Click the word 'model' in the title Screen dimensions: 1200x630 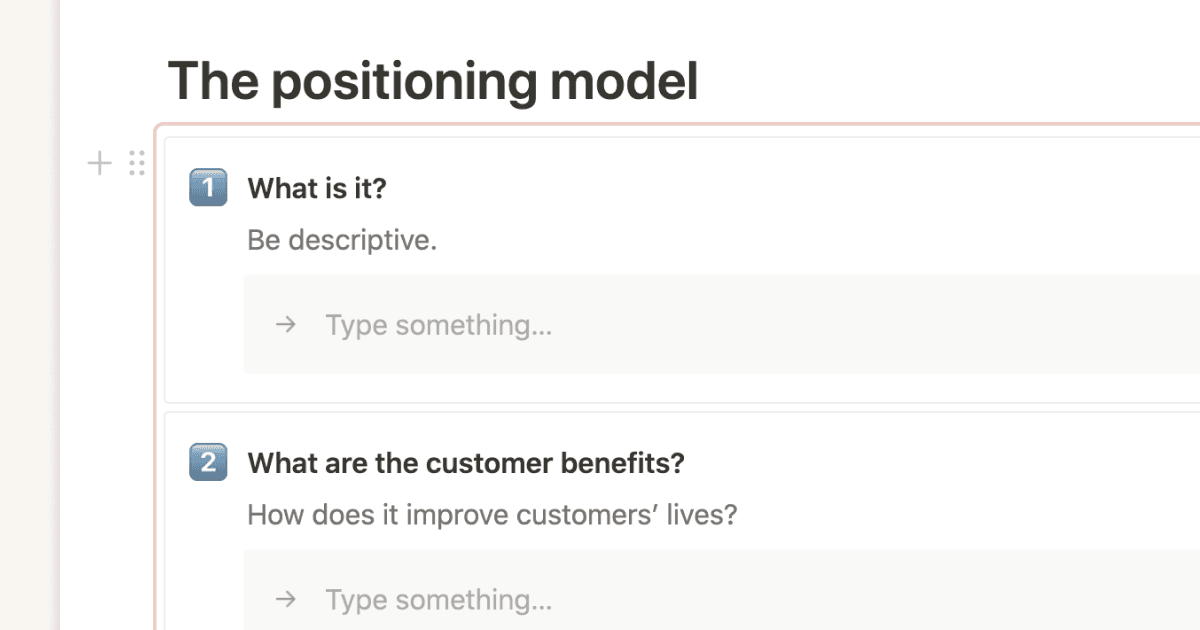[624, 82]
